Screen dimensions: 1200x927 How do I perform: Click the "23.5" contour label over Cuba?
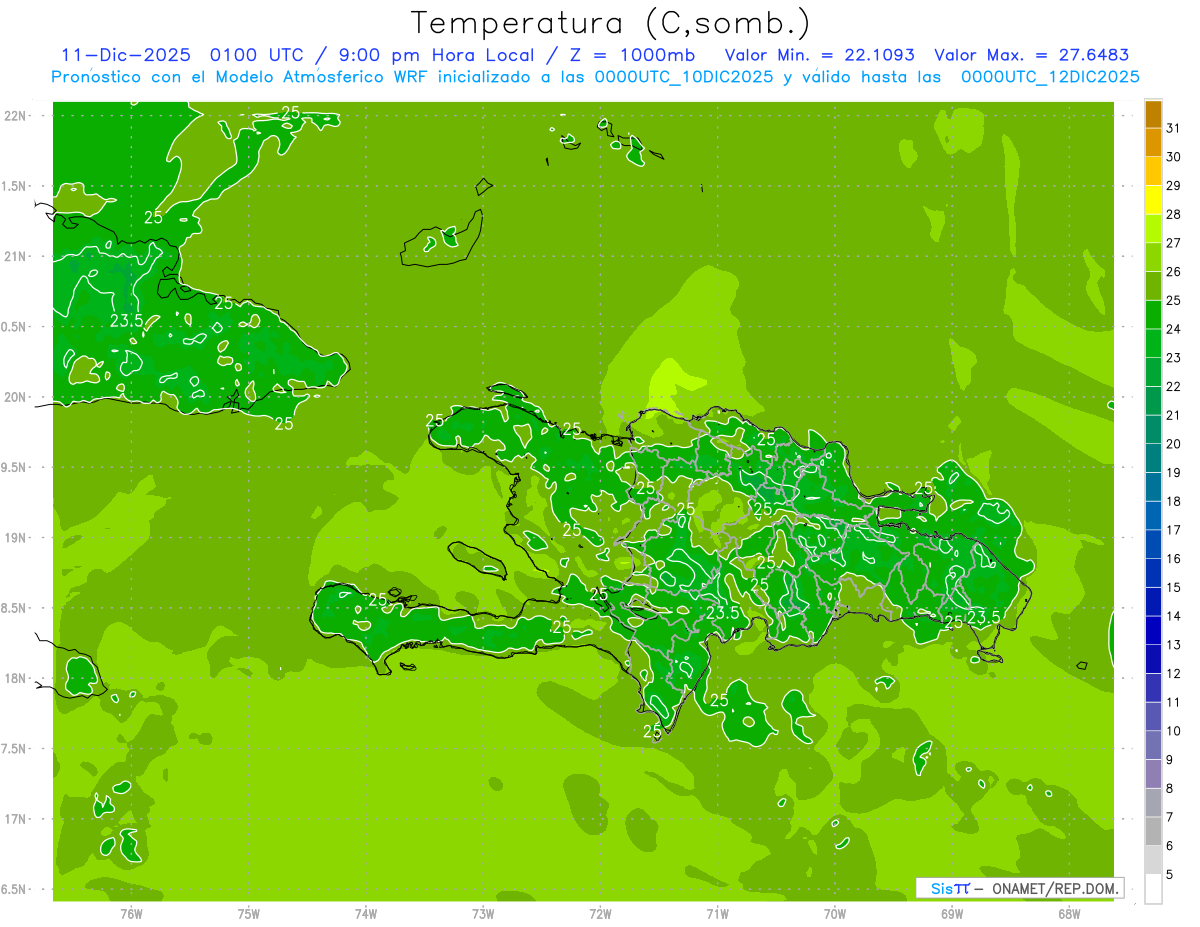tap(126, 320)
